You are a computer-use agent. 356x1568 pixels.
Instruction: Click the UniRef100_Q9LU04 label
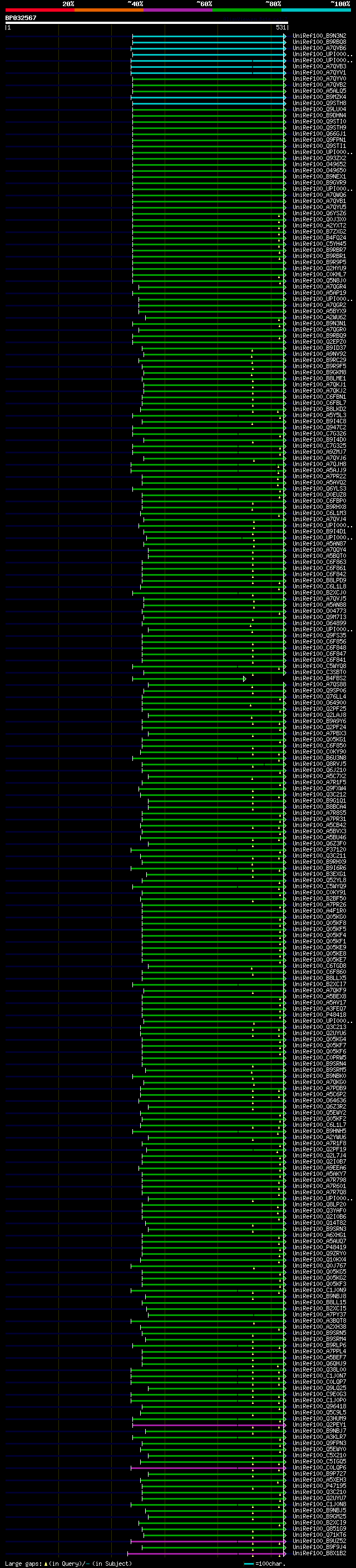pos(319,110)
